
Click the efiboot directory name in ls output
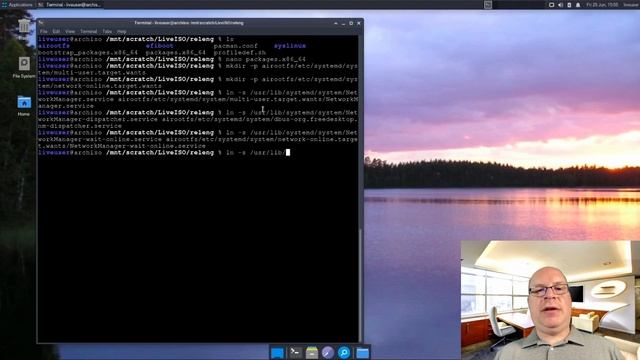(x=160, y=46)
